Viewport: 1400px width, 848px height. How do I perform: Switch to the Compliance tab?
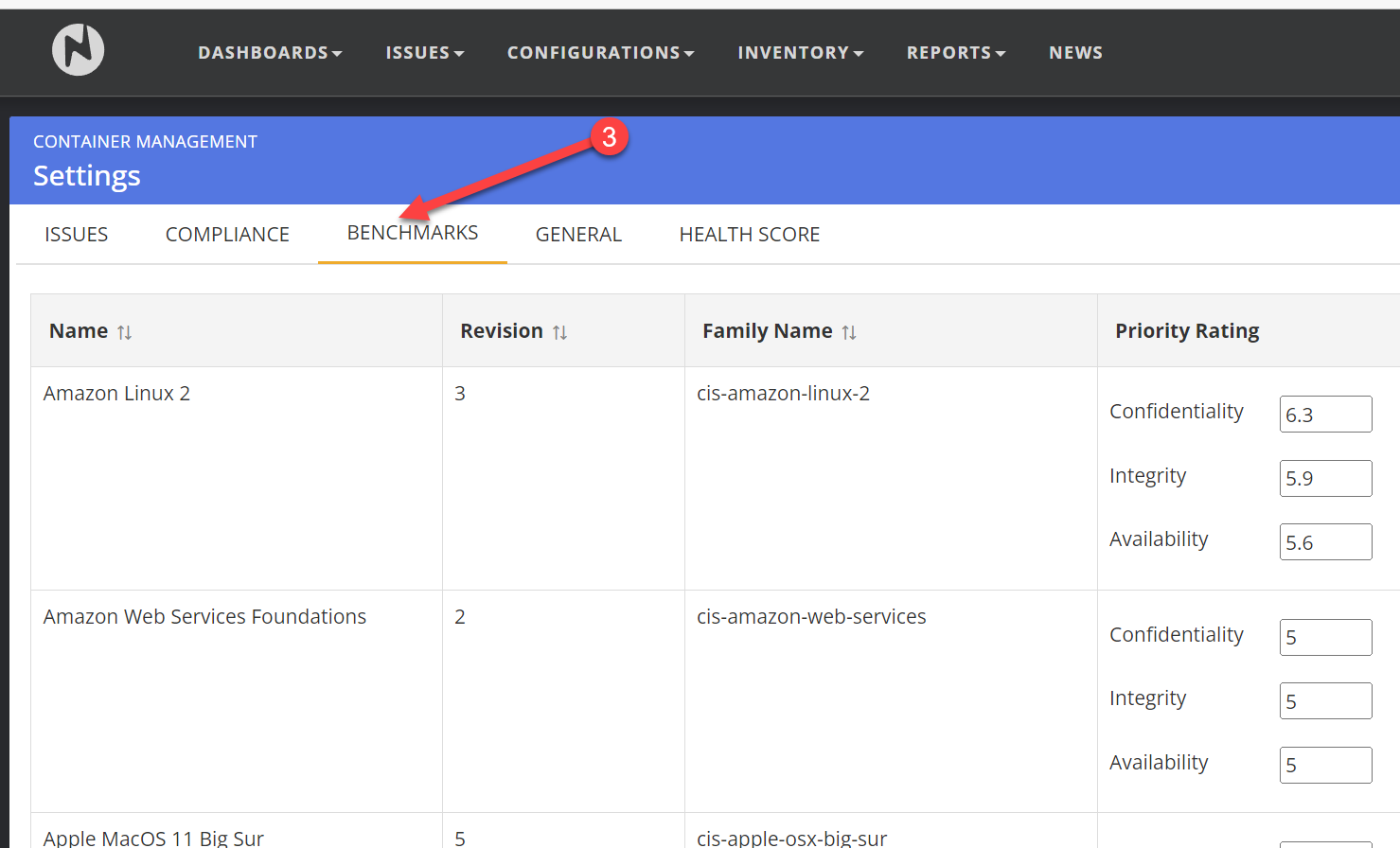(227, 235)
